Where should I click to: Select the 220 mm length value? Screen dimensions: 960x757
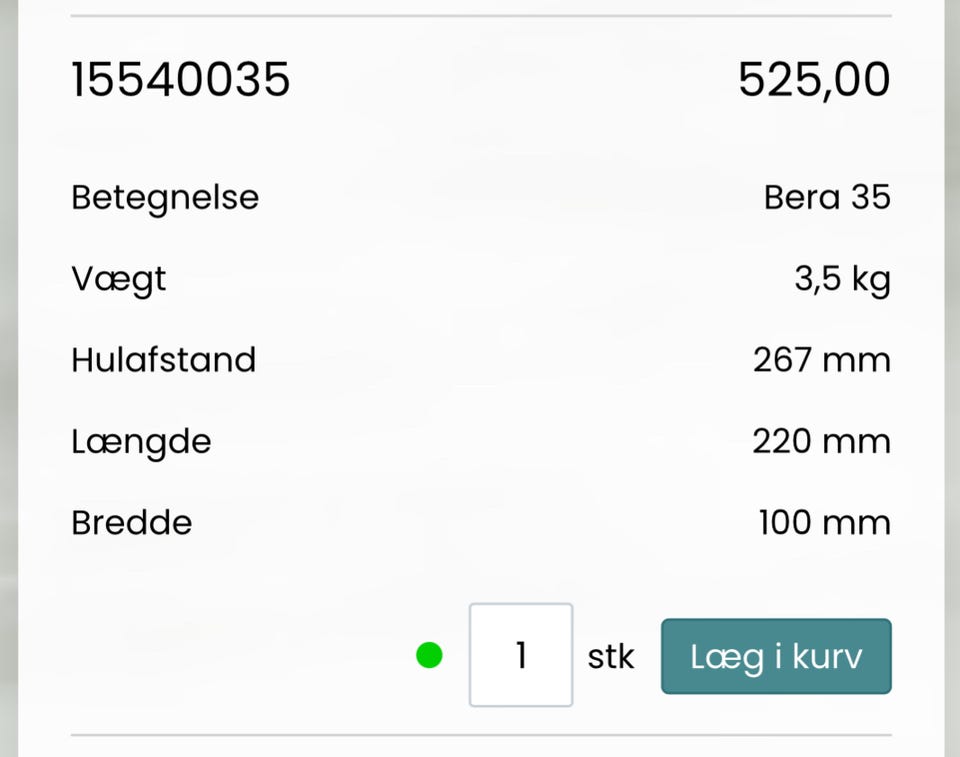(x=822, y=441)
